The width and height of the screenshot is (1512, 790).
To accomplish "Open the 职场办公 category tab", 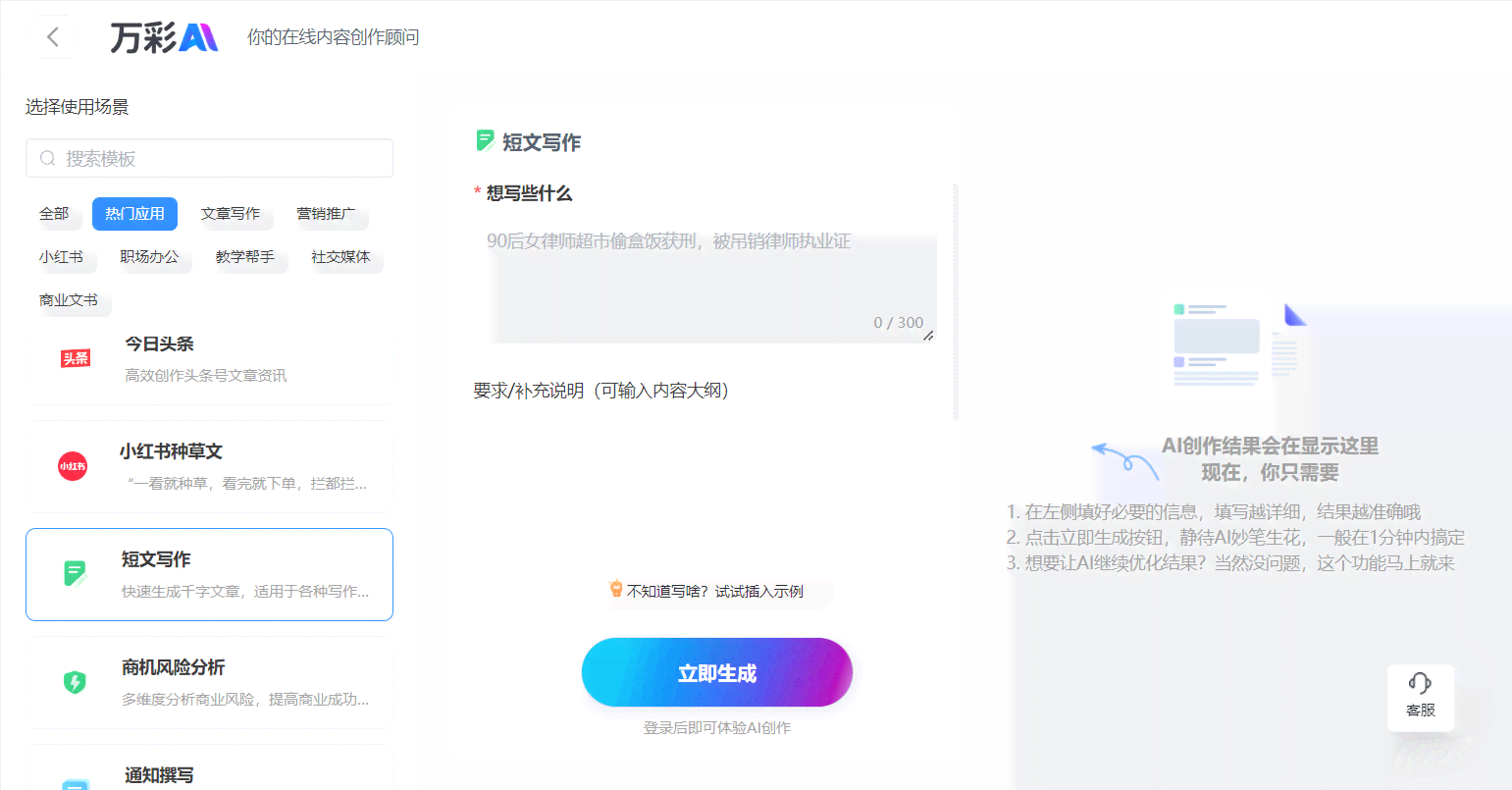I will pyautogui.click(x=149, y=256).
